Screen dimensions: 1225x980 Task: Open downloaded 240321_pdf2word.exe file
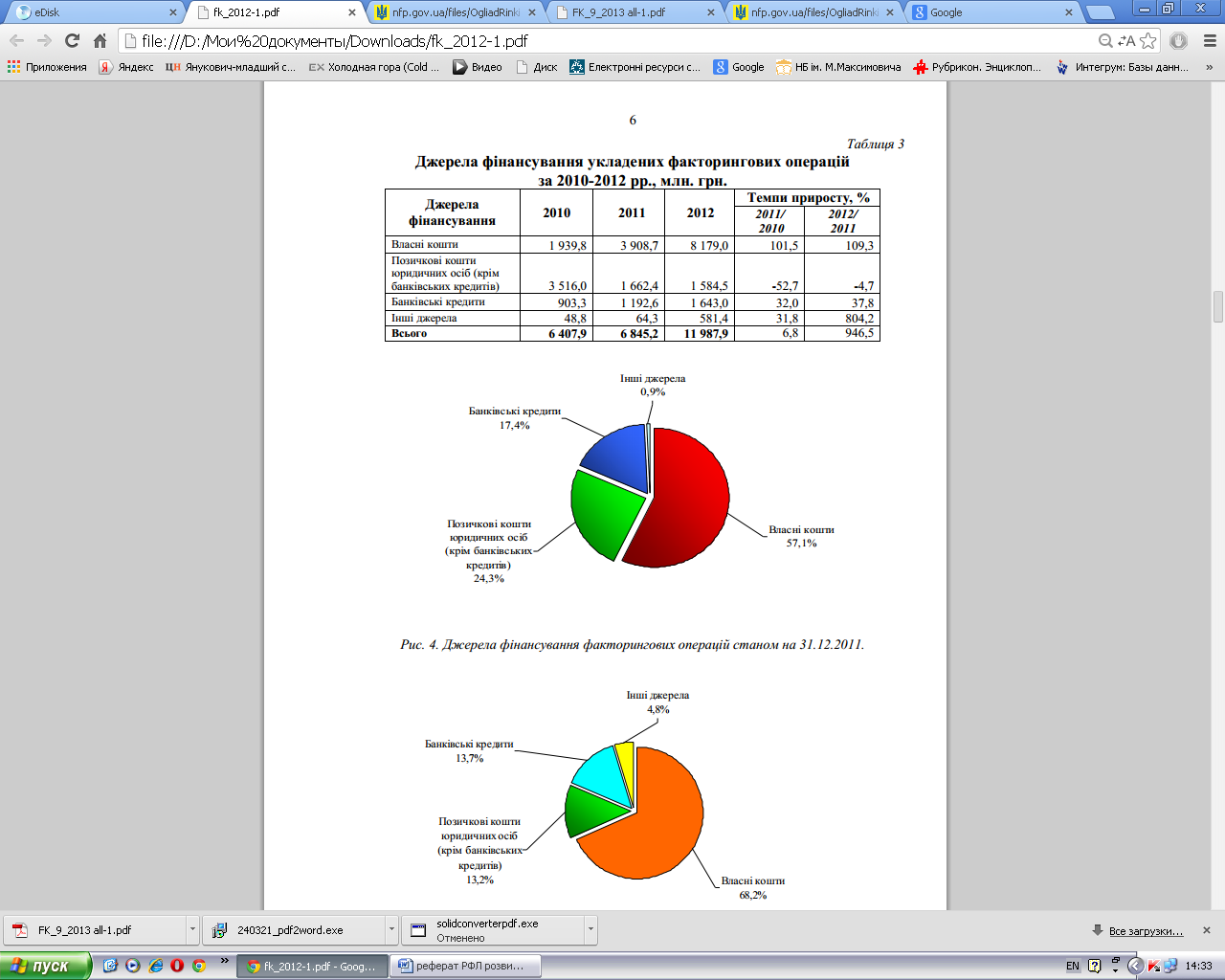(294, 929)
